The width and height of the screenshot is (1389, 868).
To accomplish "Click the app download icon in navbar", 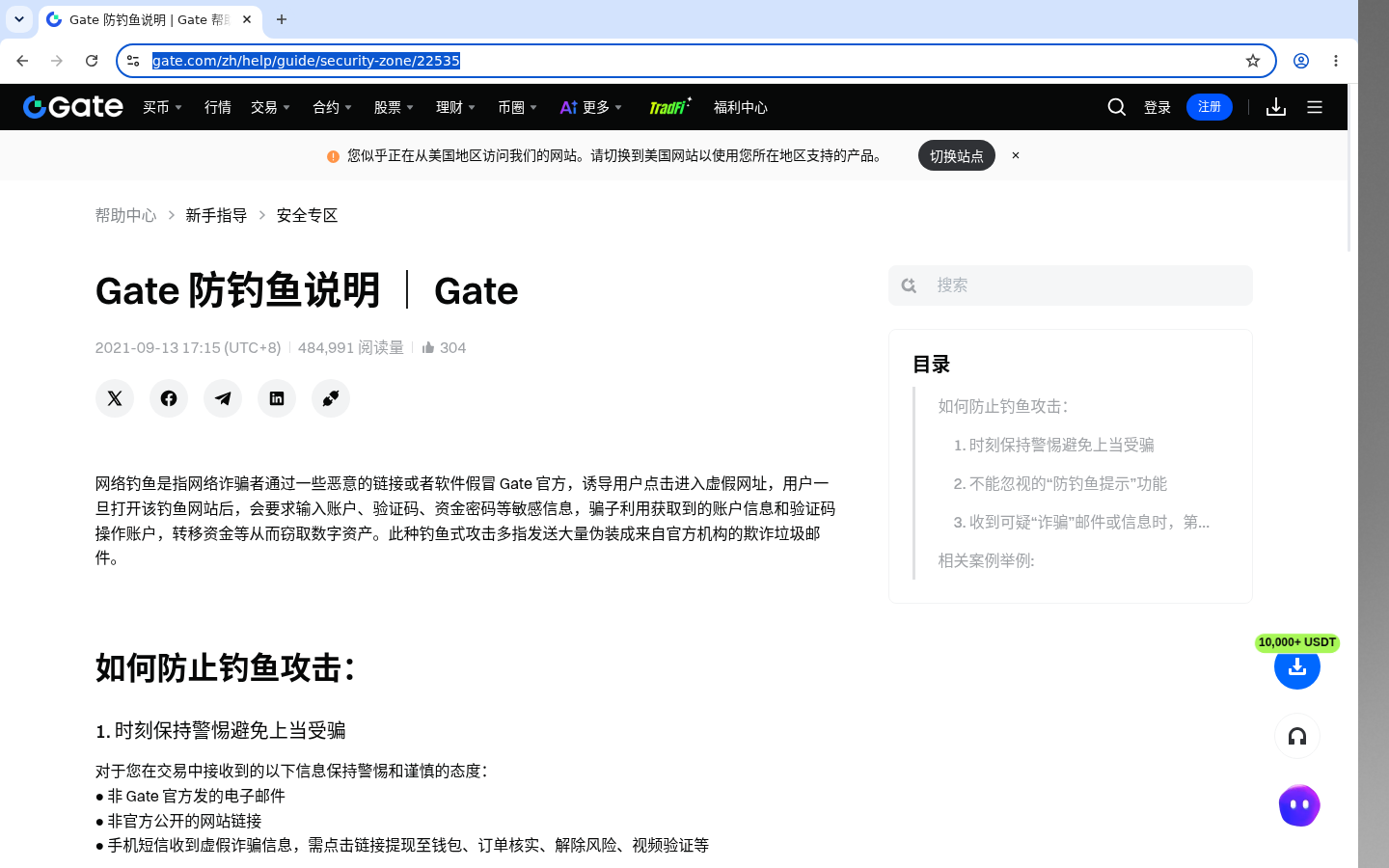I will 1276,107.
